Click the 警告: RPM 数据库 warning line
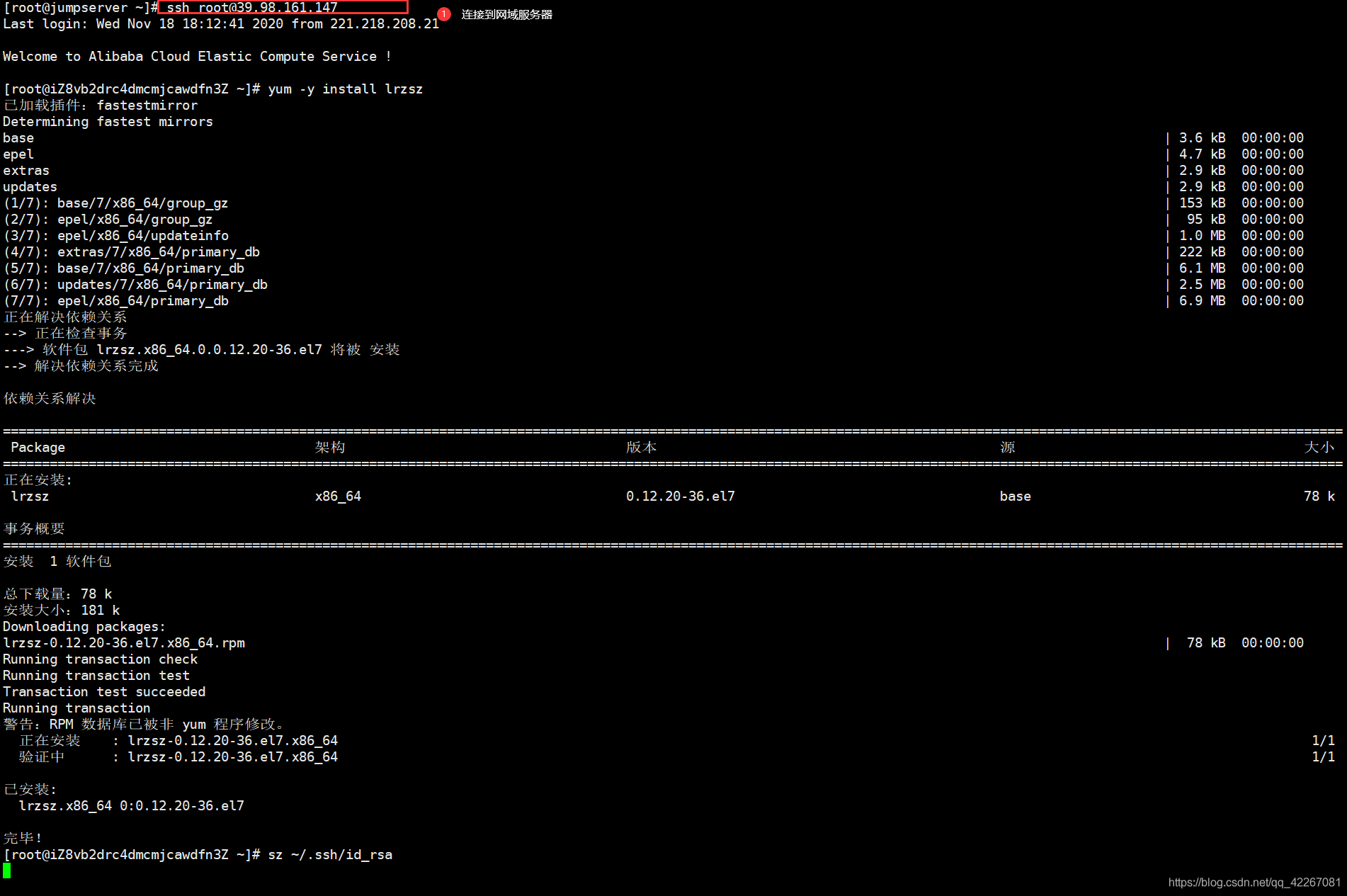This screenshot has height=896, width=1347. coord(144,724)
